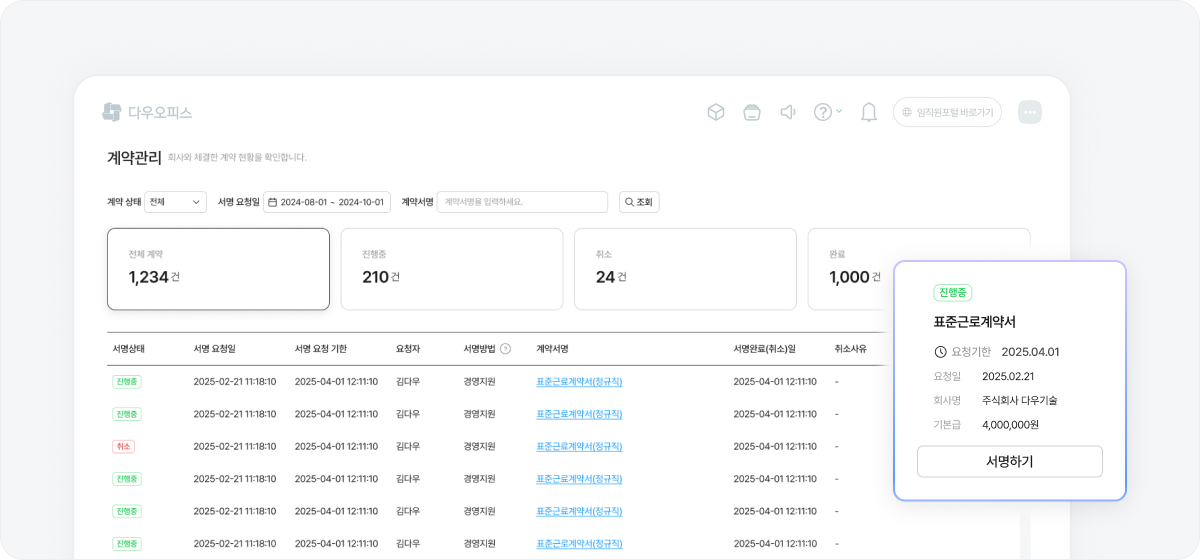The image size is (1200, 560).
Task: Select the 취소 24건 card
Action: coord(685,269)
